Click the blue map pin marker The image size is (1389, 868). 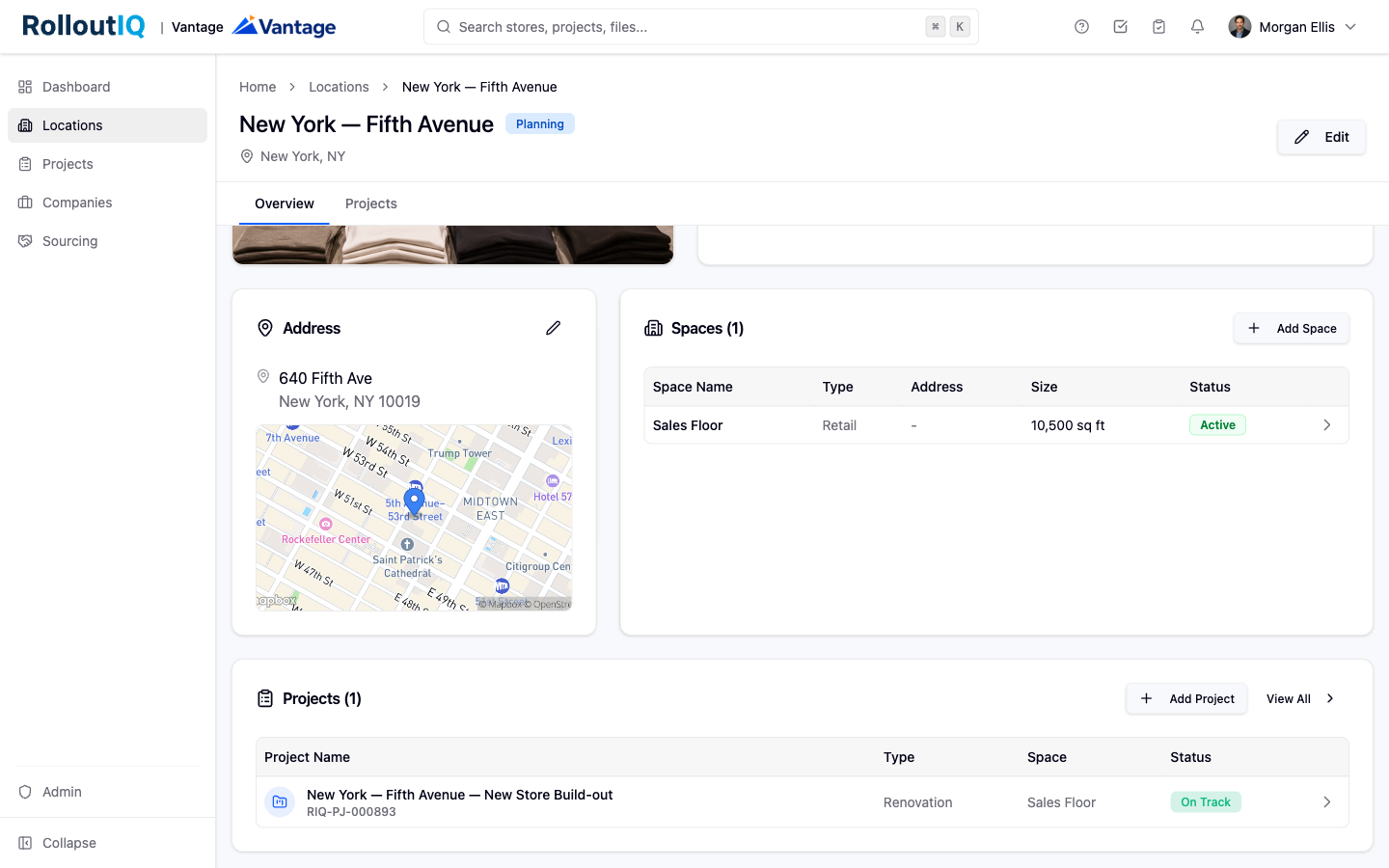click(414, 502)
